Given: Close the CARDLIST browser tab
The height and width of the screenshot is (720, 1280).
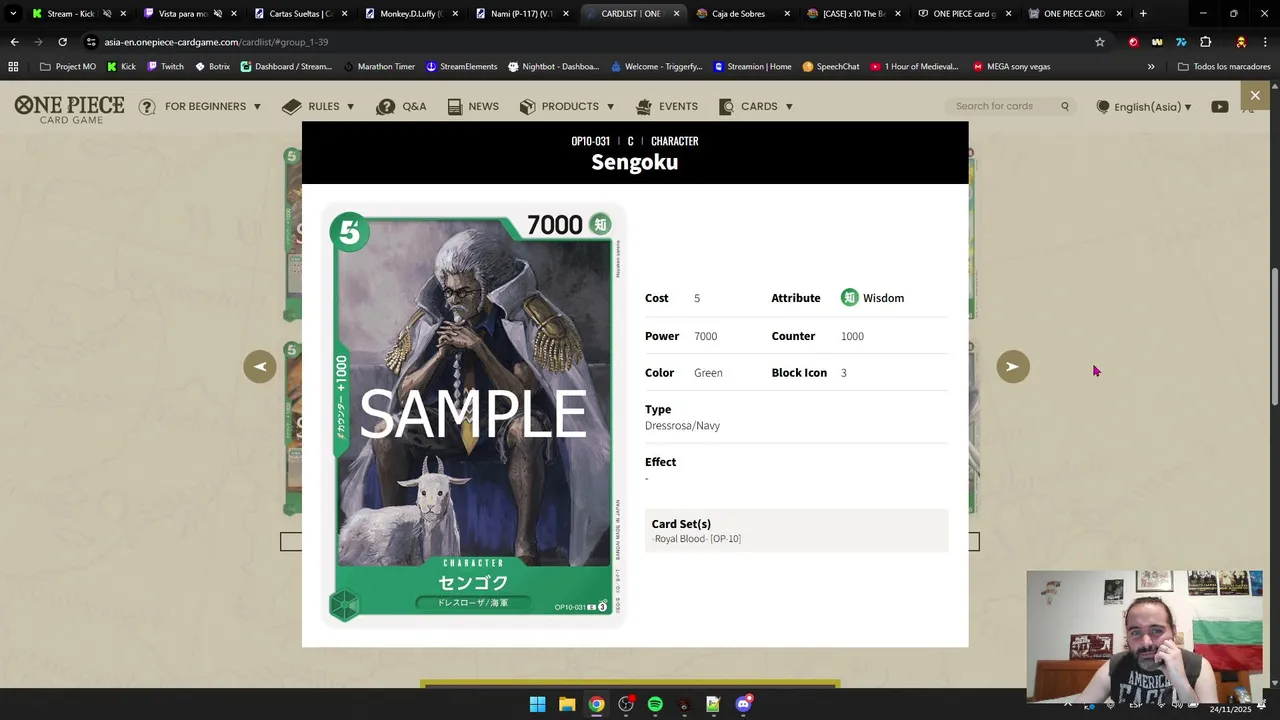Looking at the screenshot, I should tap(676, 14).
